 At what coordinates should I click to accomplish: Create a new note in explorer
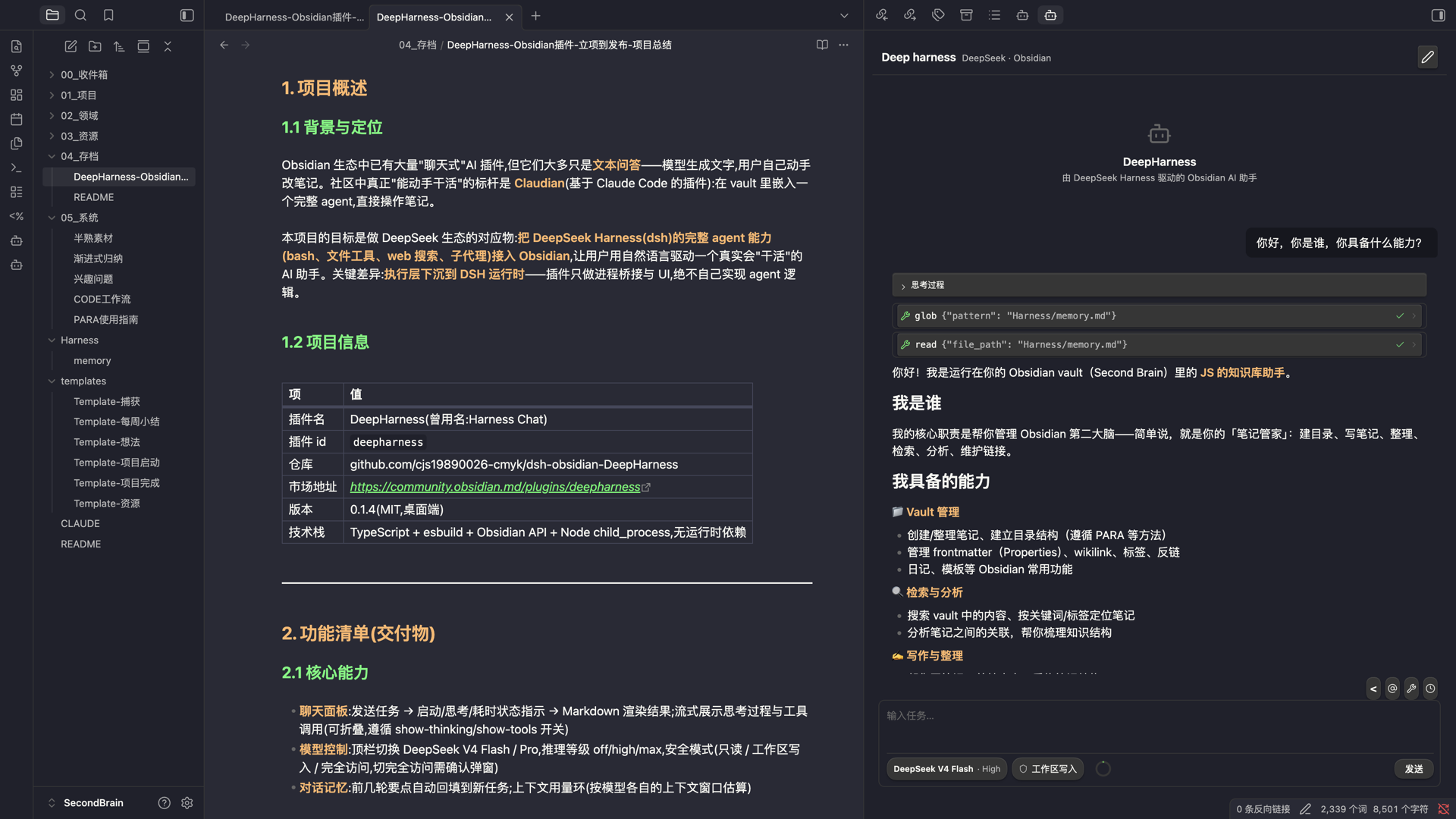[71, 46]
